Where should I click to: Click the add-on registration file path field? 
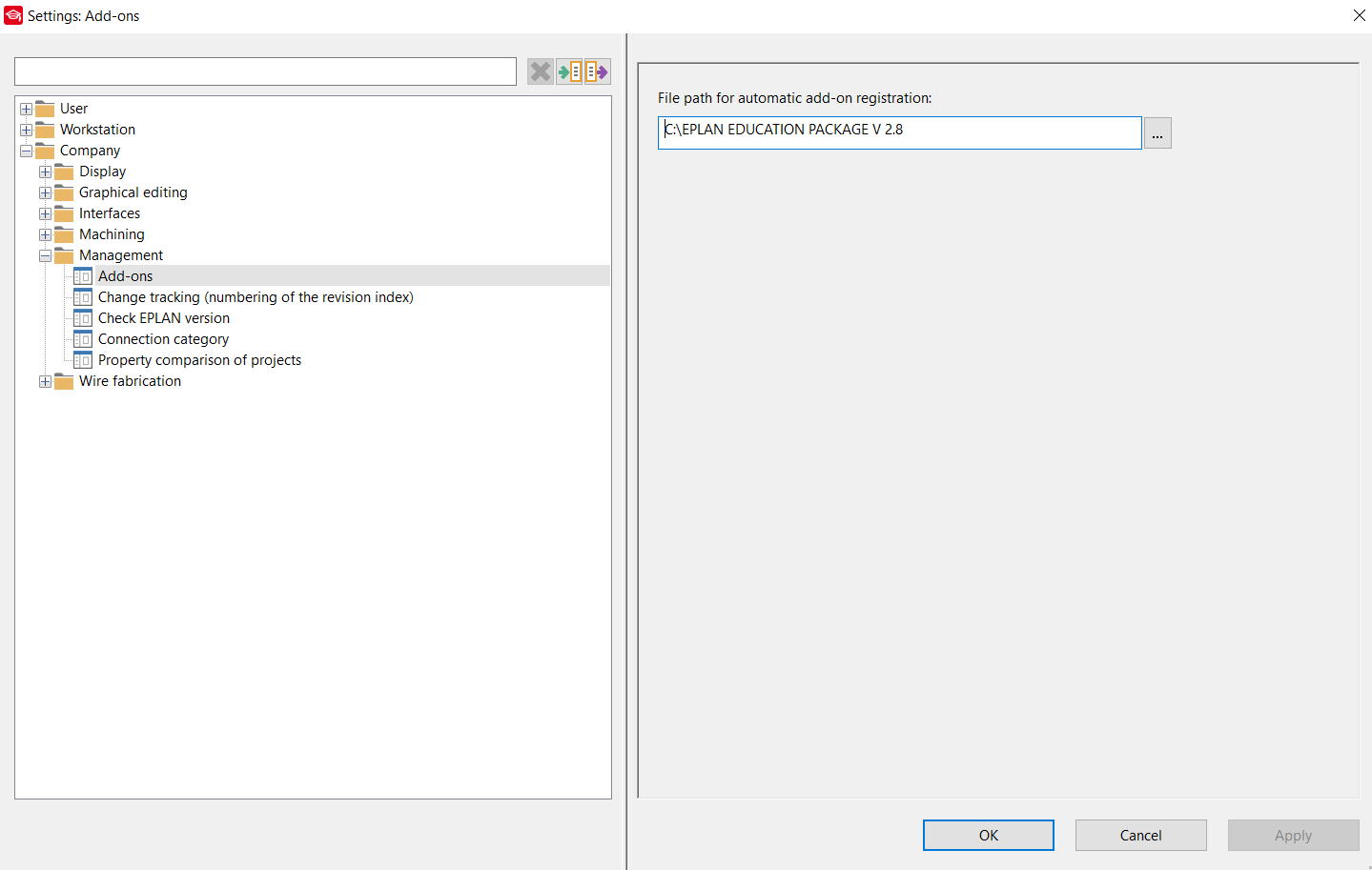pyautogui.click(x=900, y=132)
